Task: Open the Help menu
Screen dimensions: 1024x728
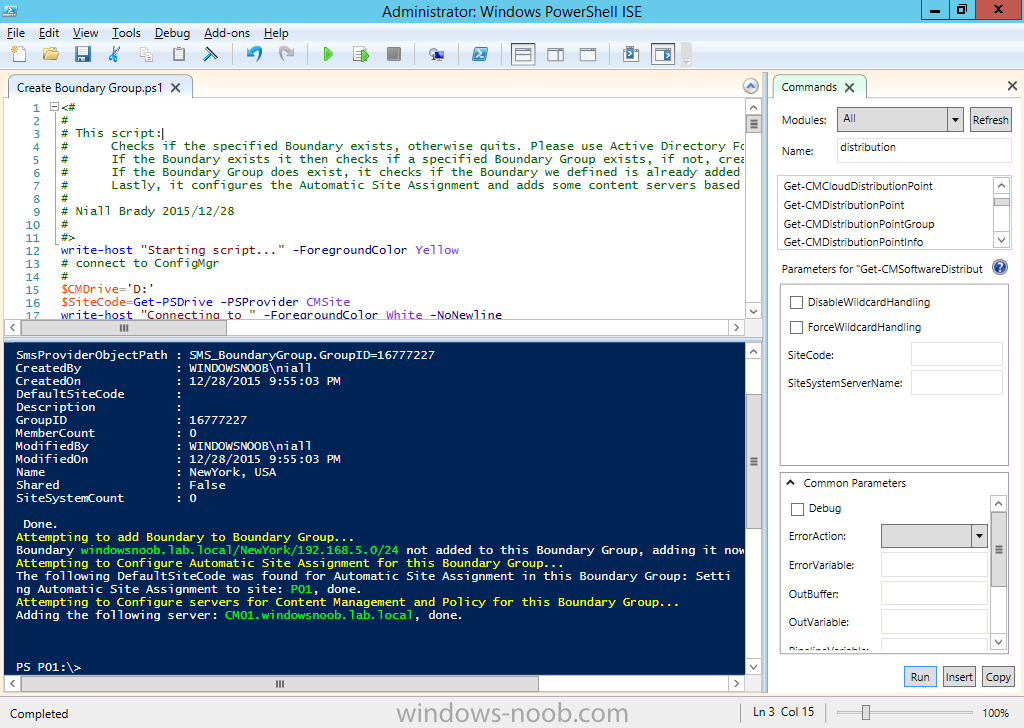Action: (276, 33)
